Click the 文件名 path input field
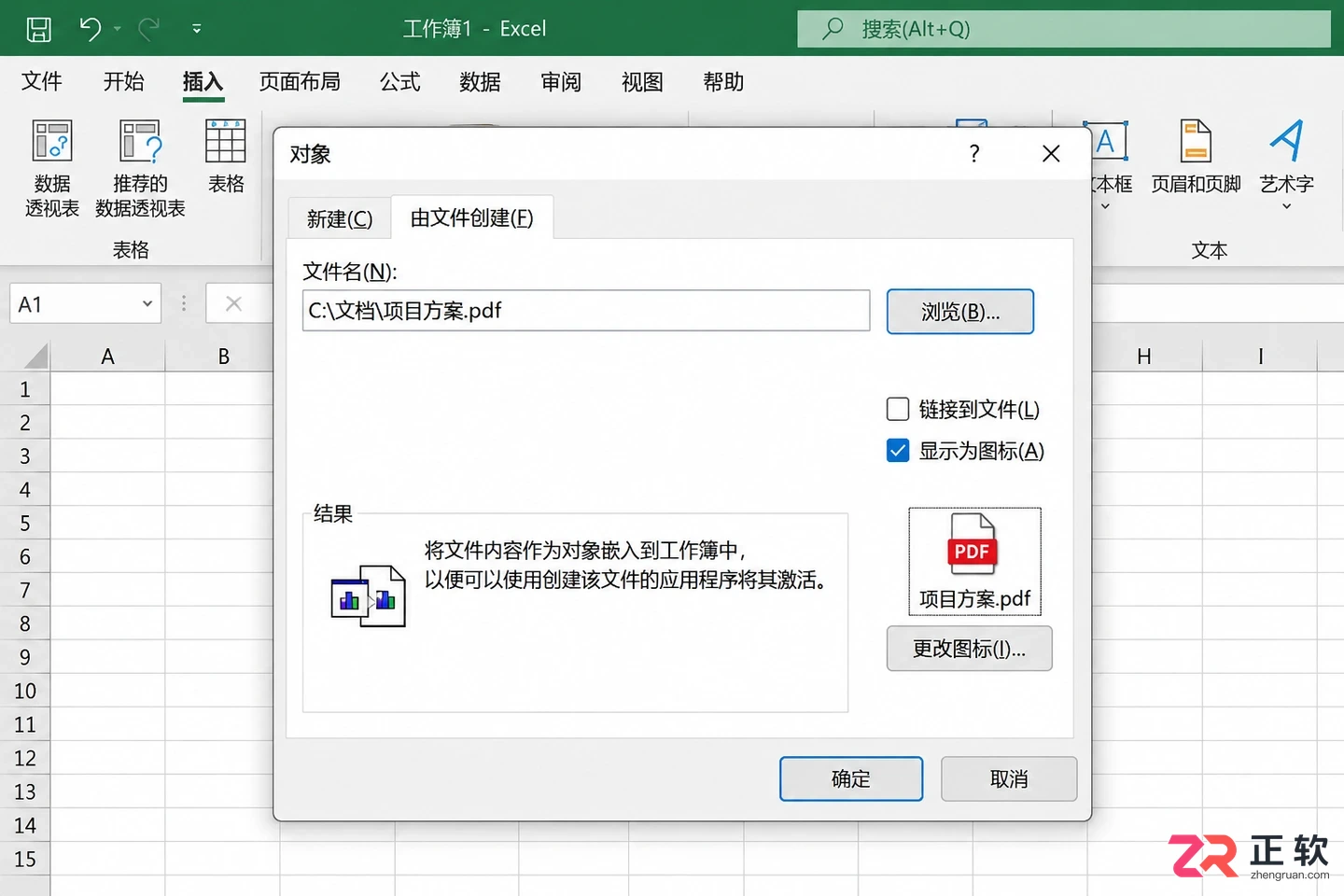This screenshot has width=1344, height=896. (586, 311)
